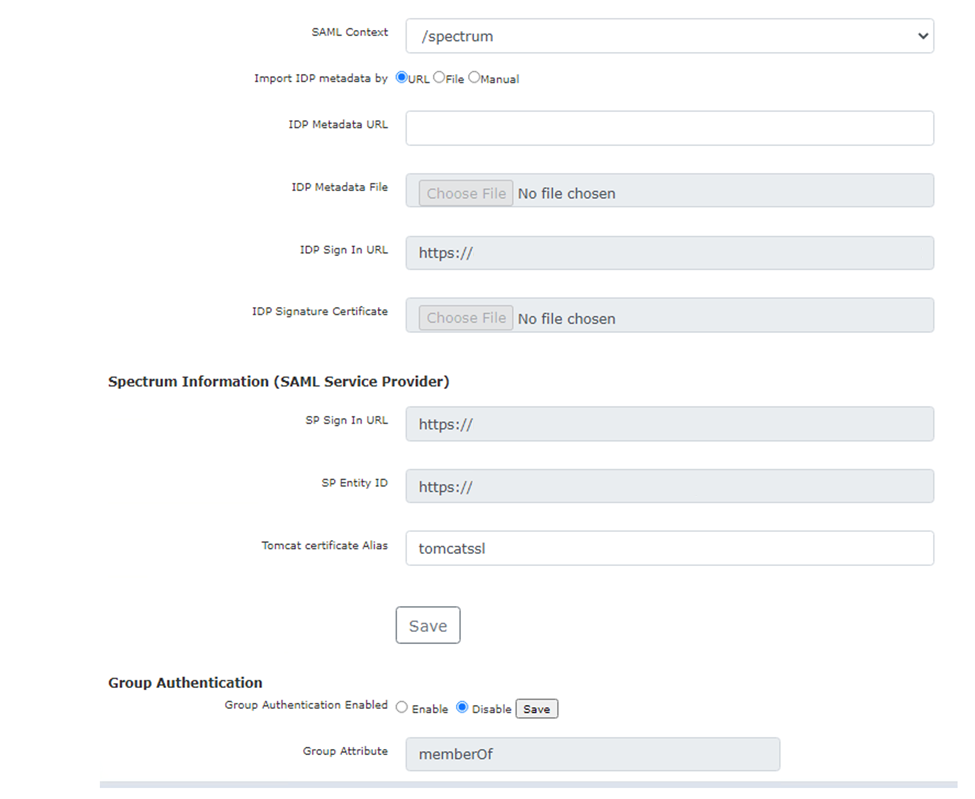975x799 pixels.
Task: Select the Tomcat certificate Alias text field
Action: [668, 548]
